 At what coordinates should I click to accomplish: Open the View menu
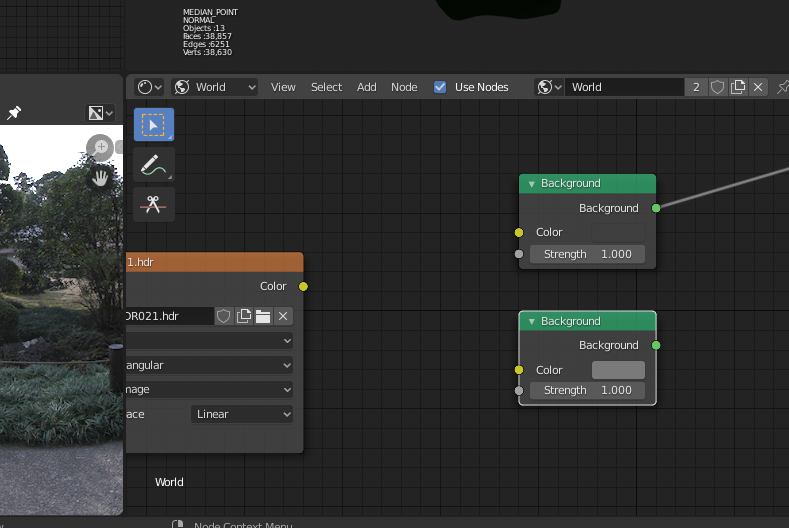click(283, 87)
